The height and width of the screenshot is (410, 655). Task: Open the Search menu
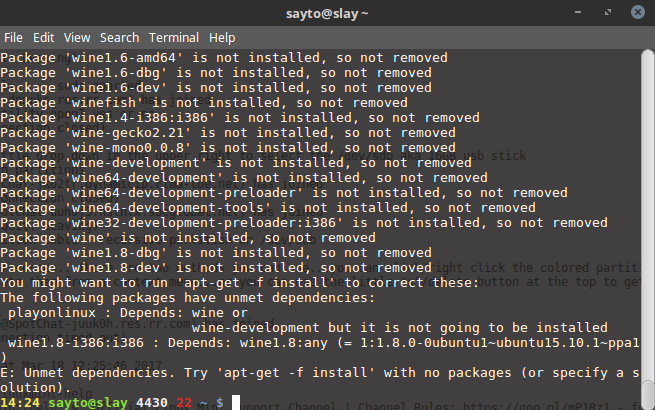(x=119, y=38)
